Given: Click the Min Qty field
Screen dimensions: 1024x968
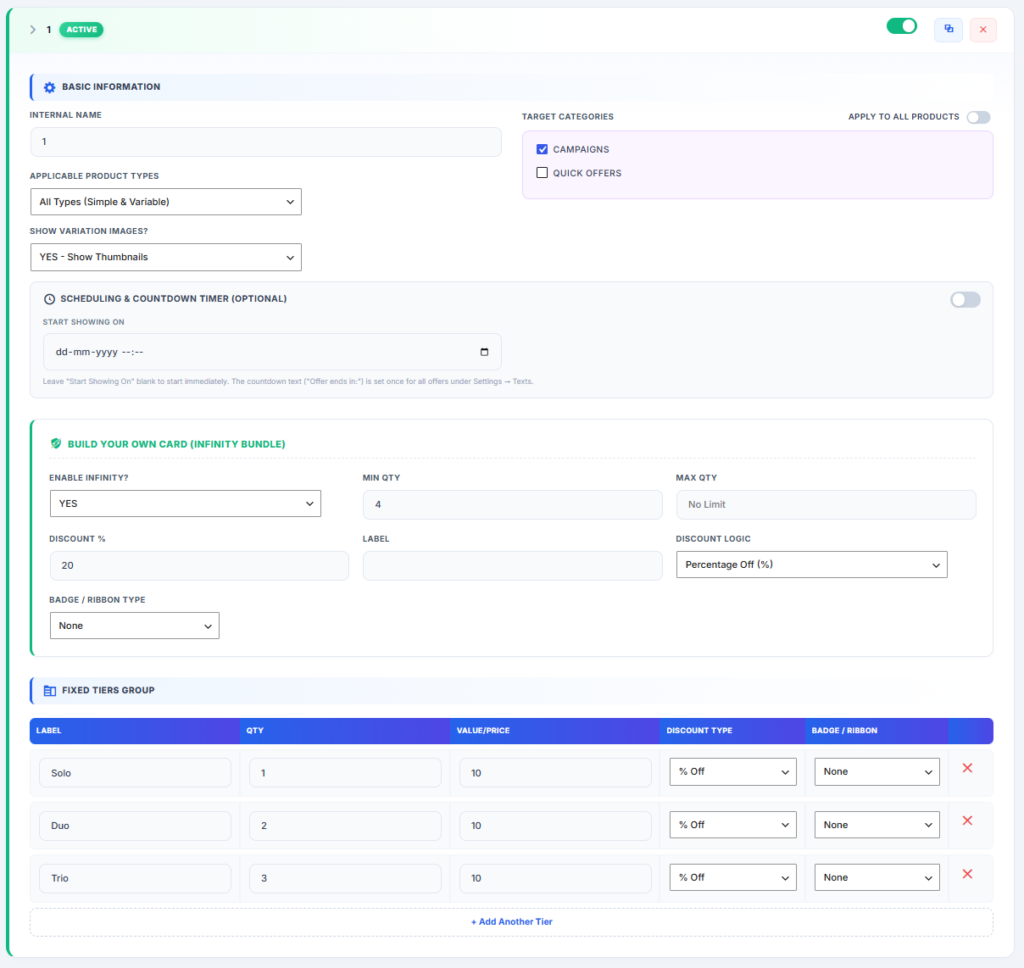Looking at the screenshot, I should click(x=513, y=504).
